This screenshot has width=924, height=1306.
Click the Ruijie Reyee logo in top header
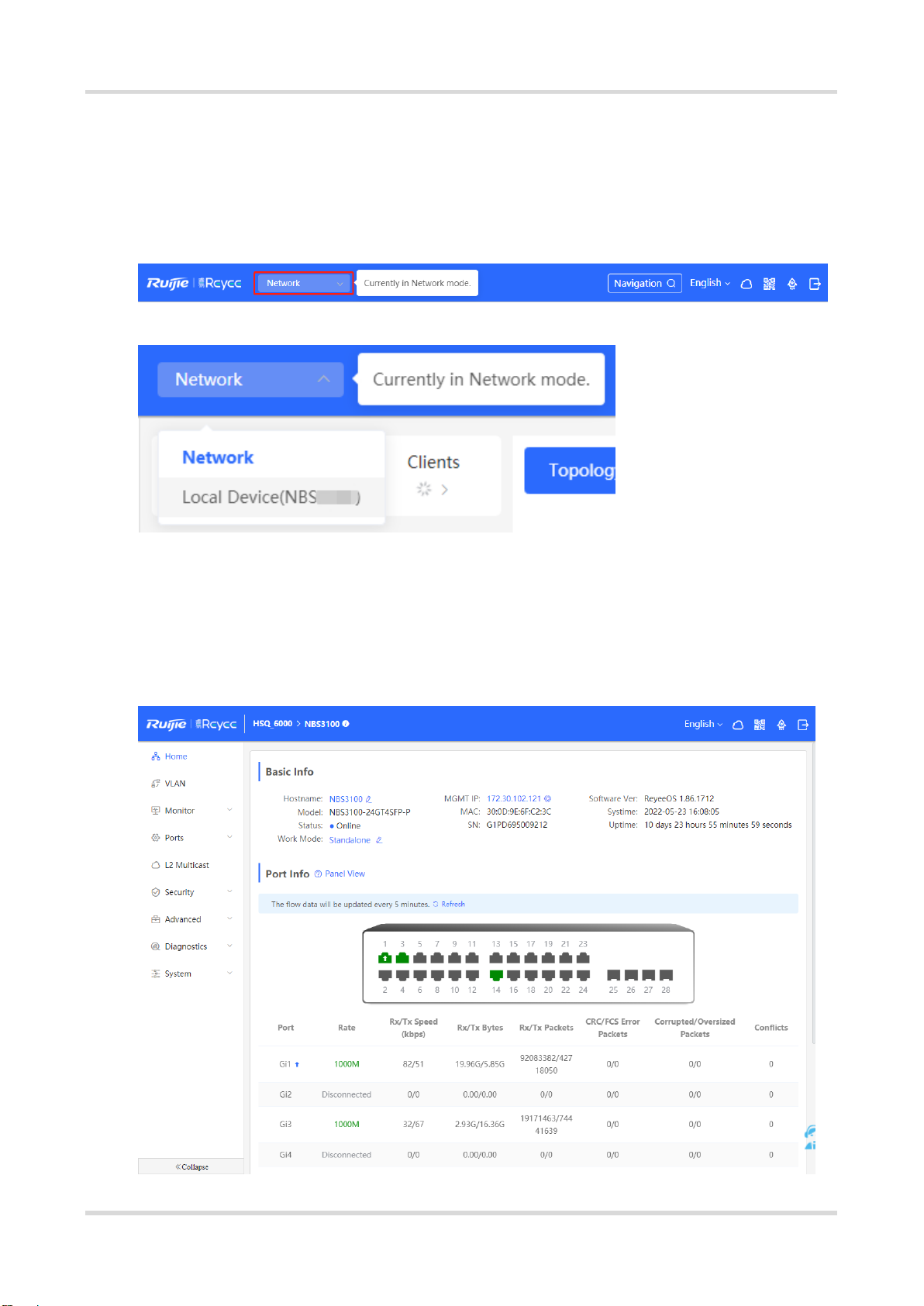coord(194,283)
